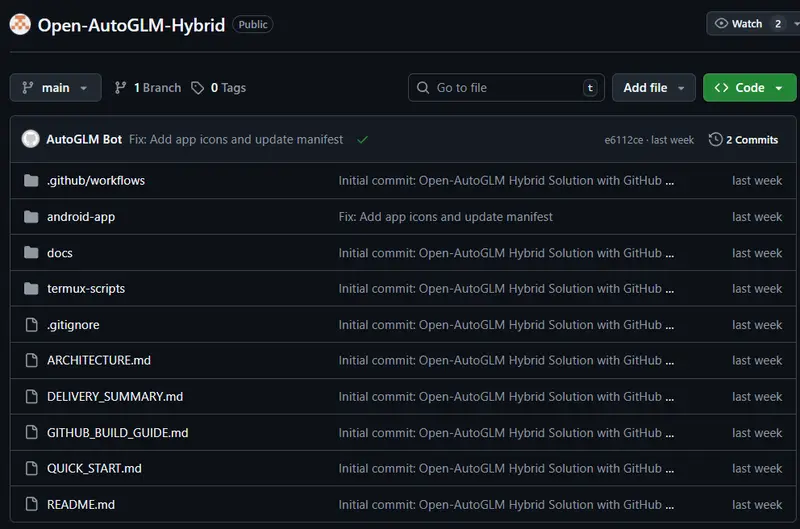Watch the repository
Screen dimensions: 800x529
tap(739, 24)
